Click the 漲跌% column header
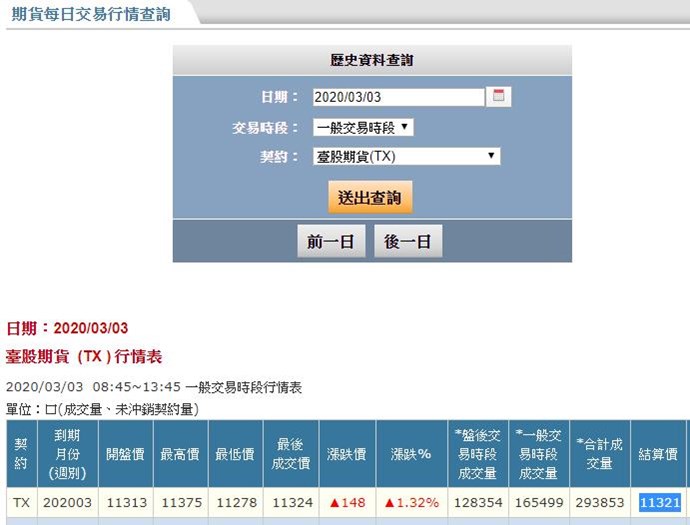The image size is (690, 525). click(x=411, y=454)
